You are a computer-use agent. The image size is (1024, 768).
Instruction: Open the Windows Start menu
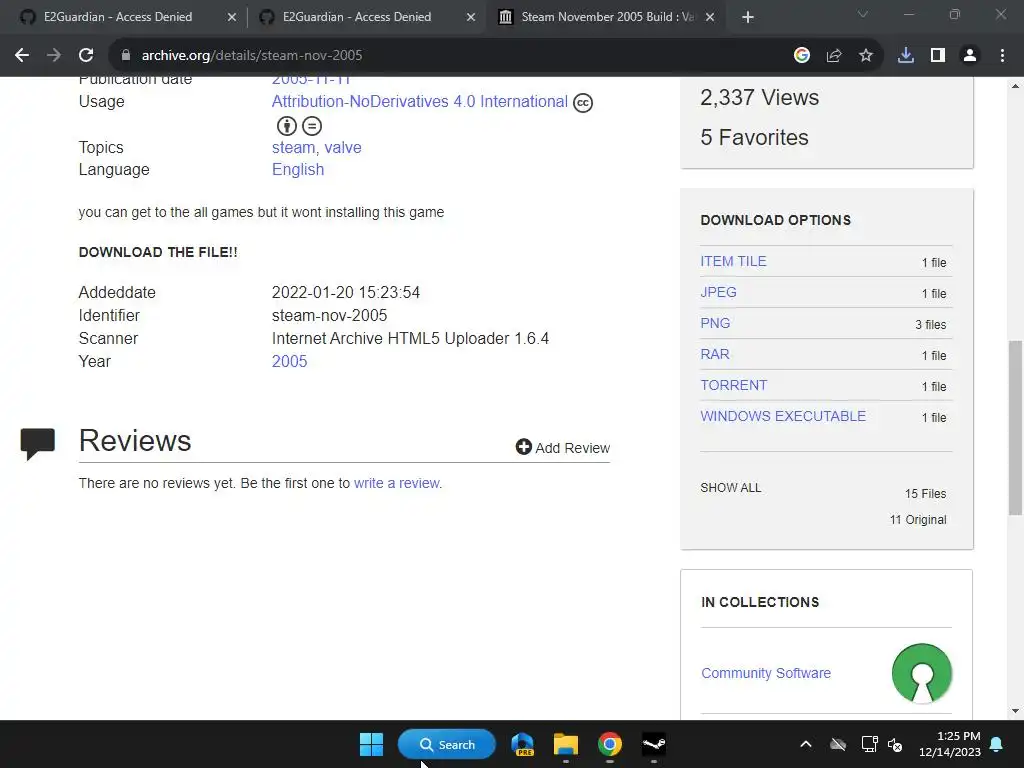[x=372, y=744]
